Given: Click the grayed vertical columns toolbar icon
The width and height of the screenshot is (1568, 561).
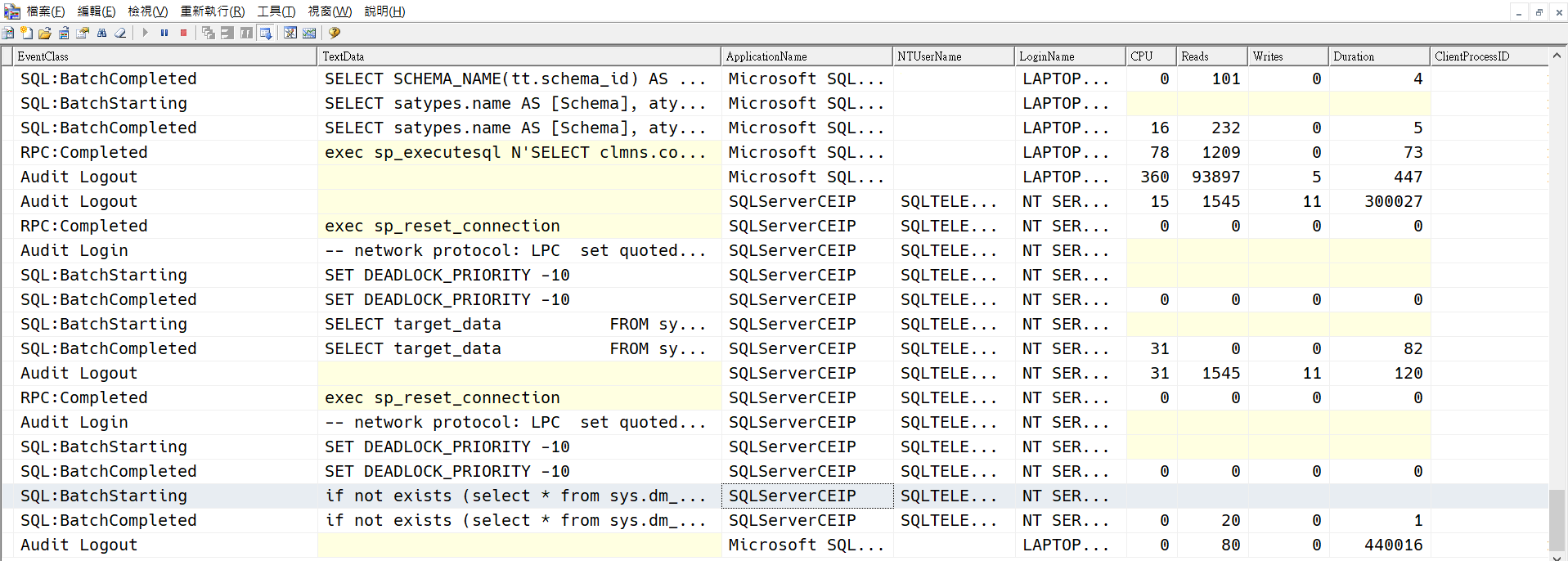Looking at the screenshot, I should (246, 33).
